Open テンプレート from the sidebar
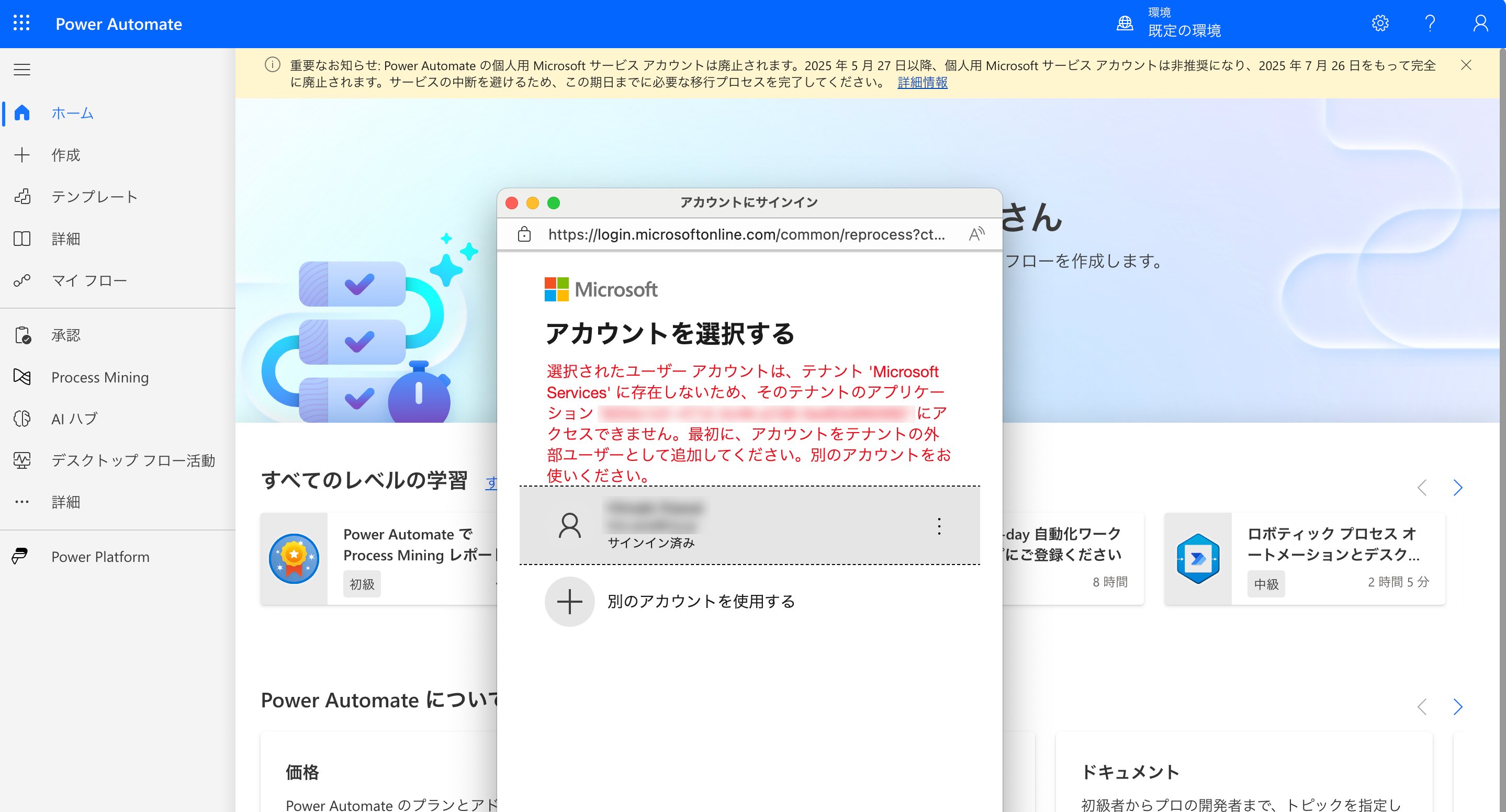Image resolution: width=1506 pixels, height=812 pixels. click(x=94, y=197)
